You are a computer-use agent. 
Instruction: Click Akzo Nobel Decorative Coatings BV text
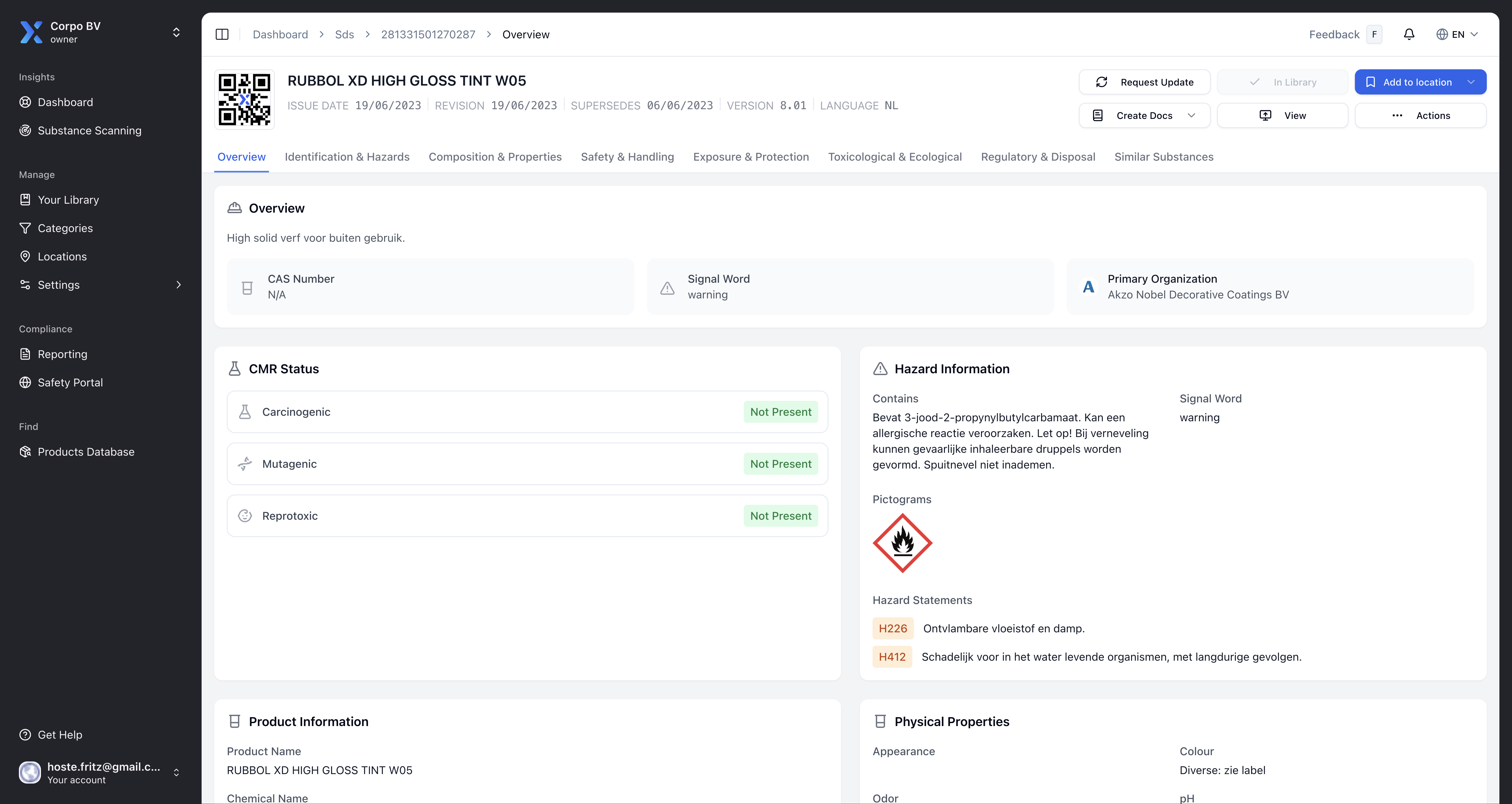[1198, 295]
